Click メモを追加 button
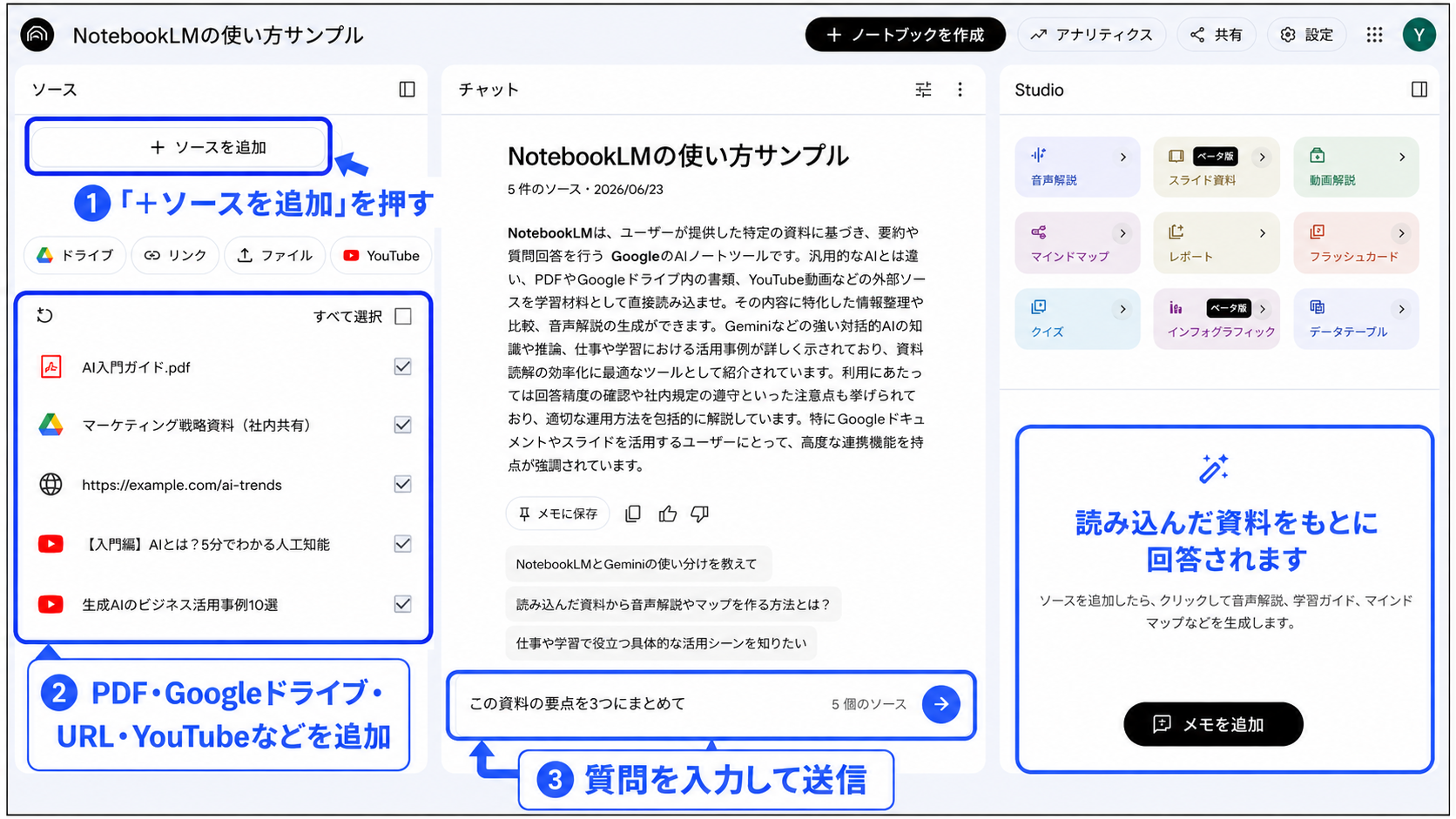This screenshot has height=819, width=1456. [x=1213, y=724]
